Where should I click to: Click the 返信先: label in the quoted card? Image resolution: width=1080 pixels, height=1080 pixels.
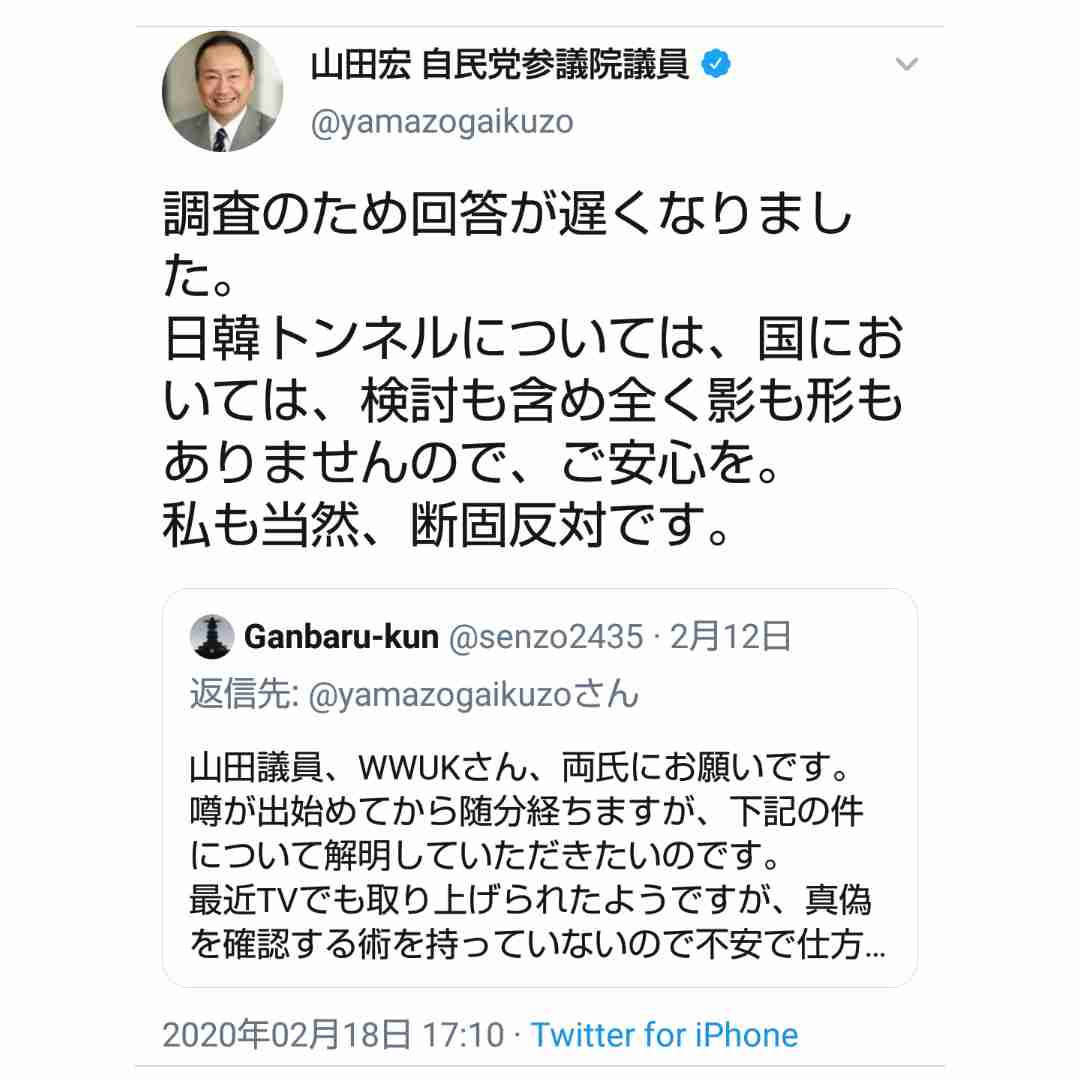(x=244, y=694)
